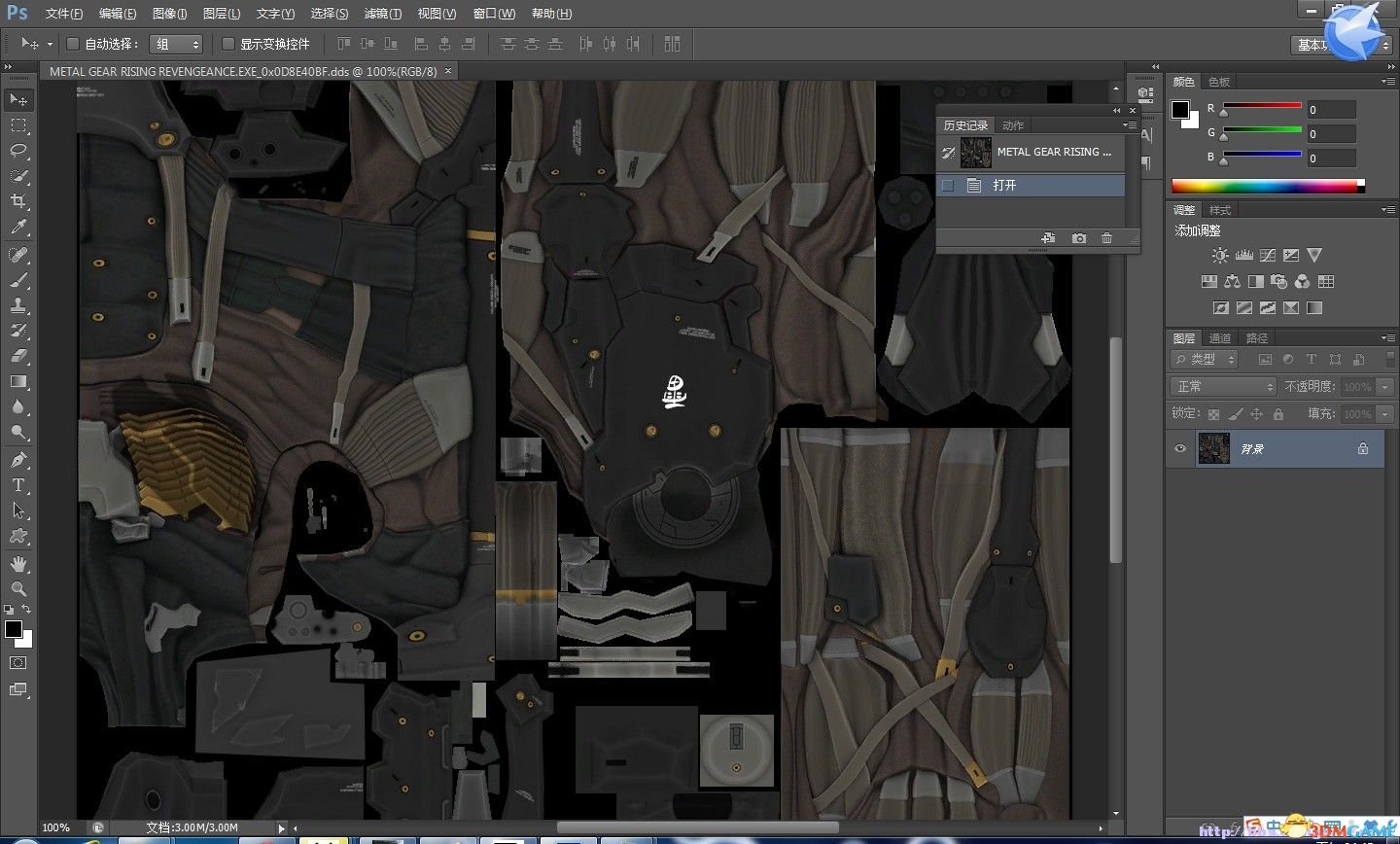Screen dimensions: 1400x844
Task: Toggle lock transparent pixels
Action: pyautogui.click(x=1214, y=413)
